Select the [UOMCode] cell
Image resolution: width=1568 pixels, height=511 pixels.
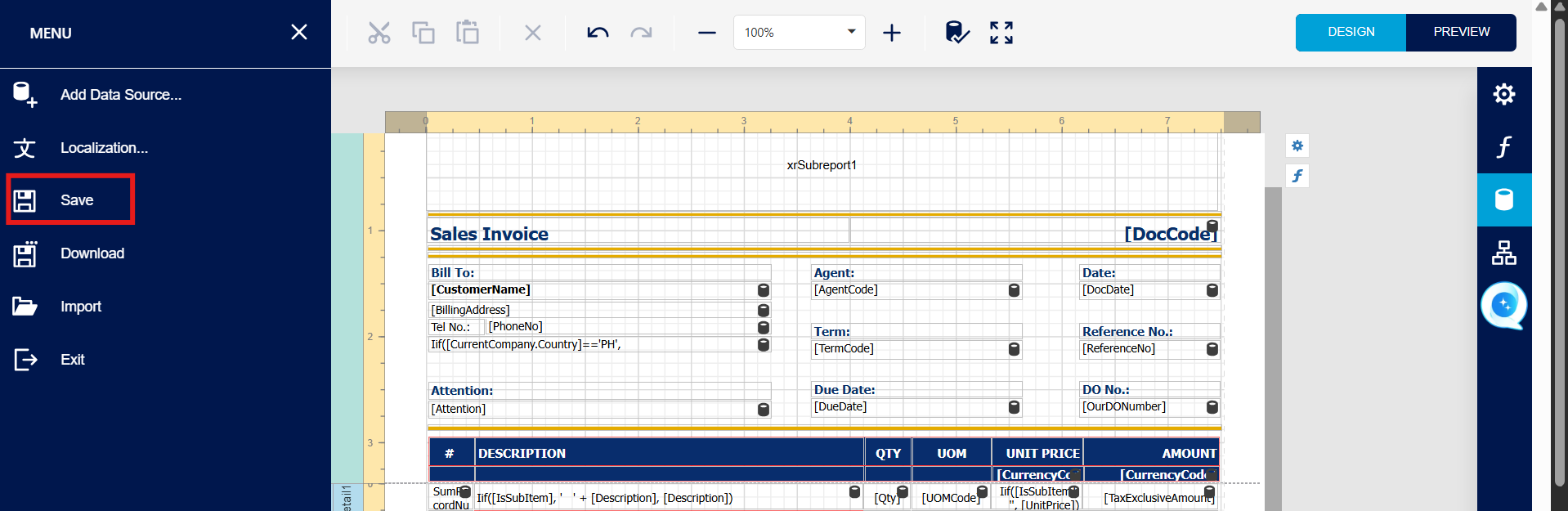pos(952,498)
